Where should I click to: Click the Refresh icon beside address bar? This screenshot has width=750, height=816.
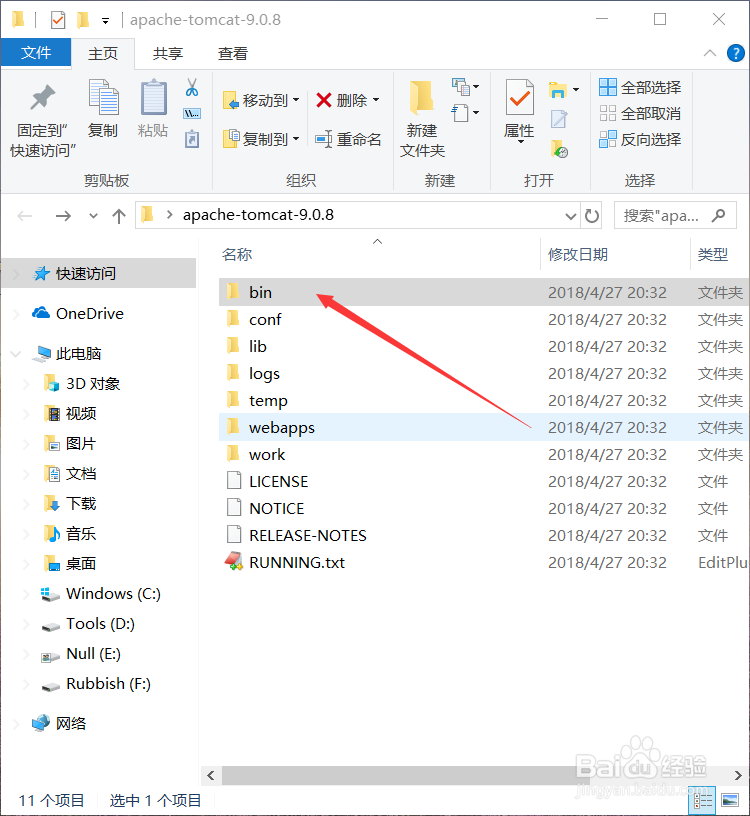[x=592, y=215]
